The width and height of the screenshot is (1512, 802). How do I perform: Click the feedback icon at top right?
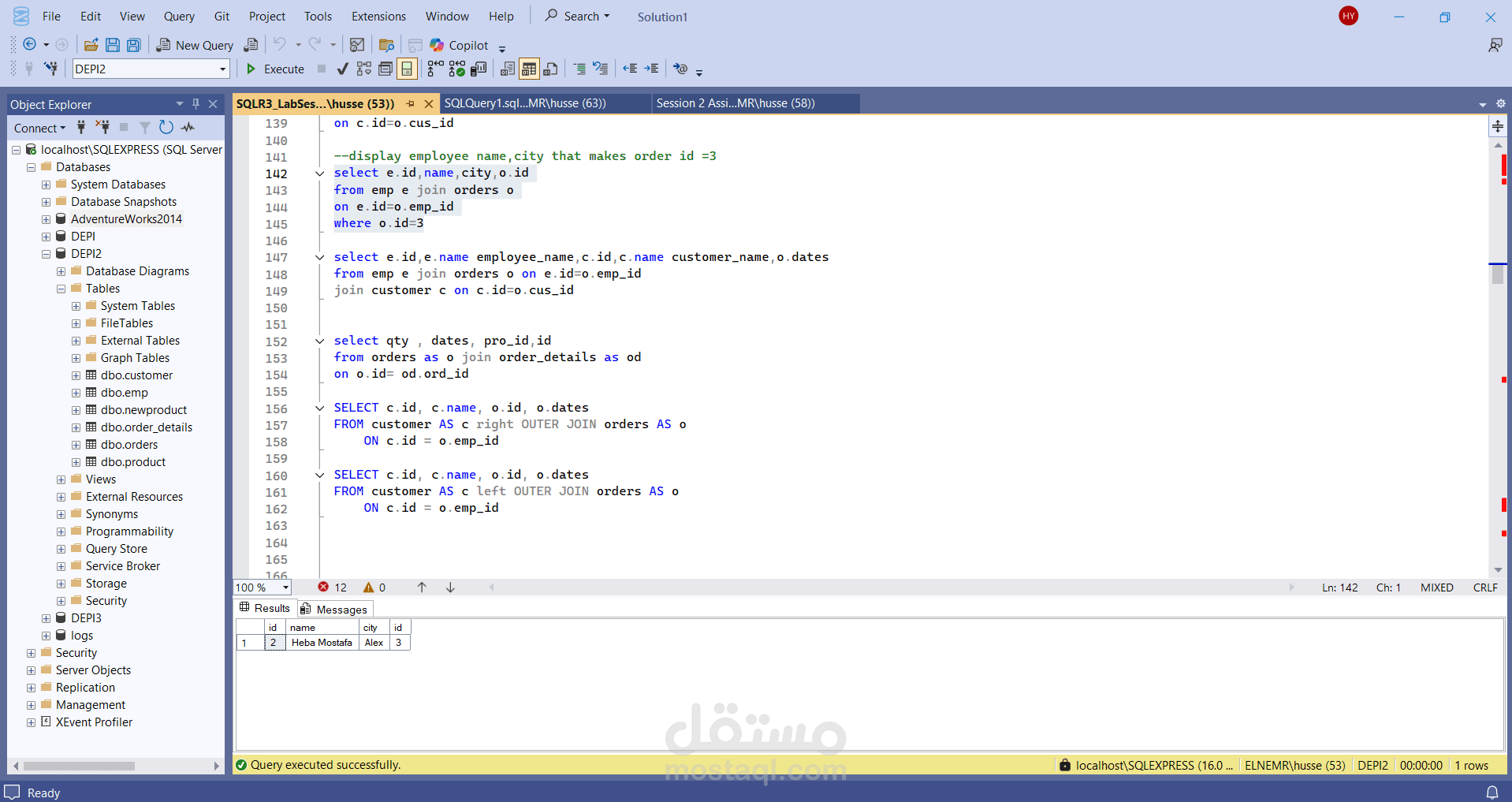click(x=1495, y=45)
